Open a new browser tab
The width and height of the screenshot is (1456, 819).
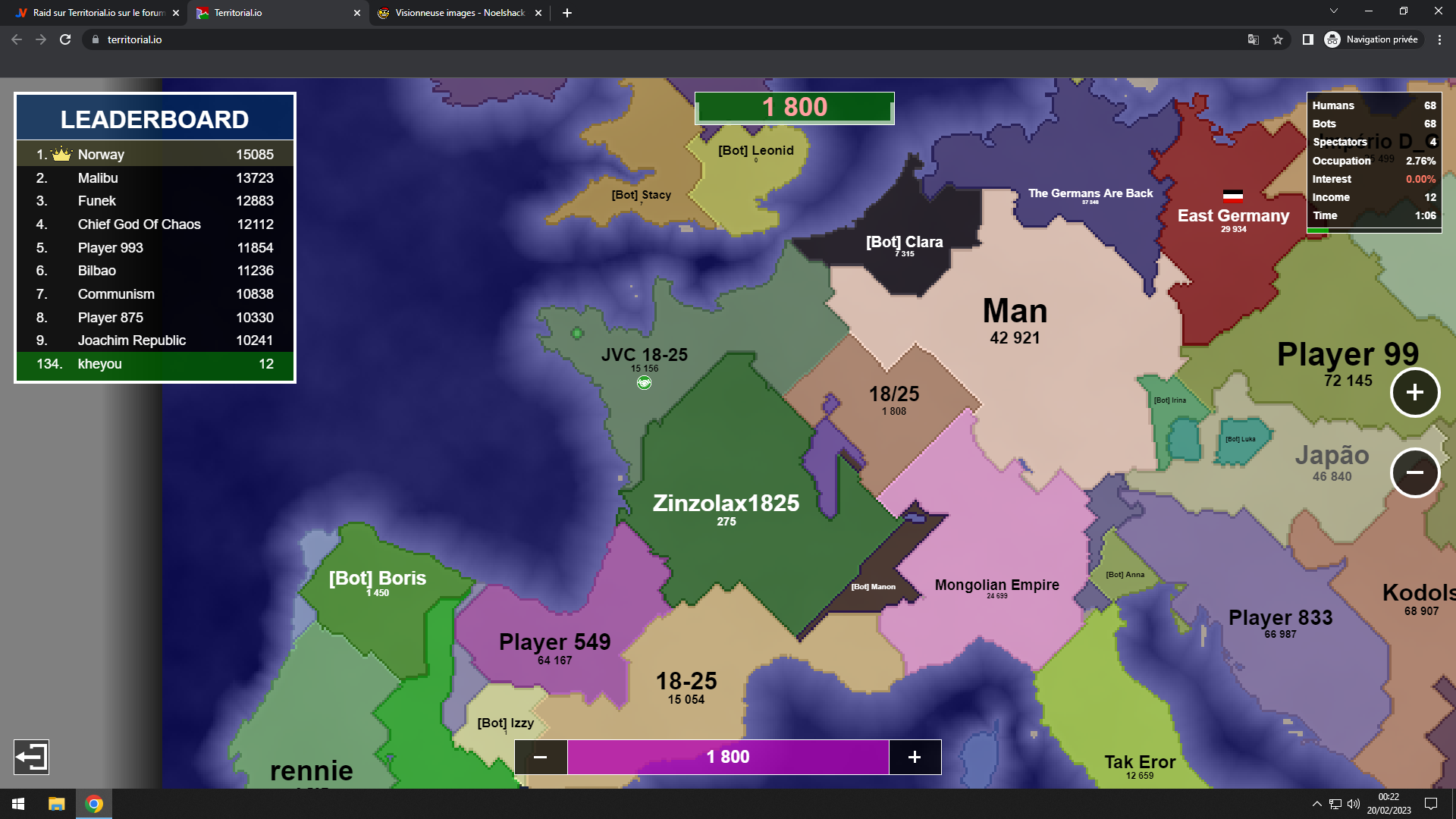[567, 13]
